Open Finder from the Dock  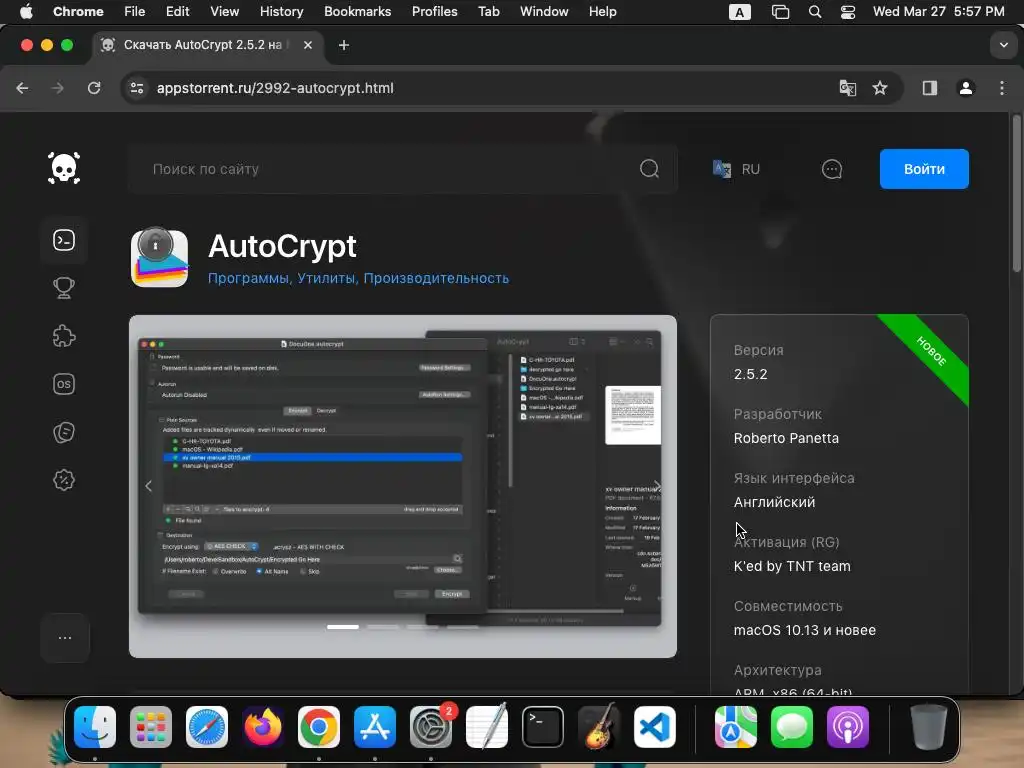coord(95,727)
